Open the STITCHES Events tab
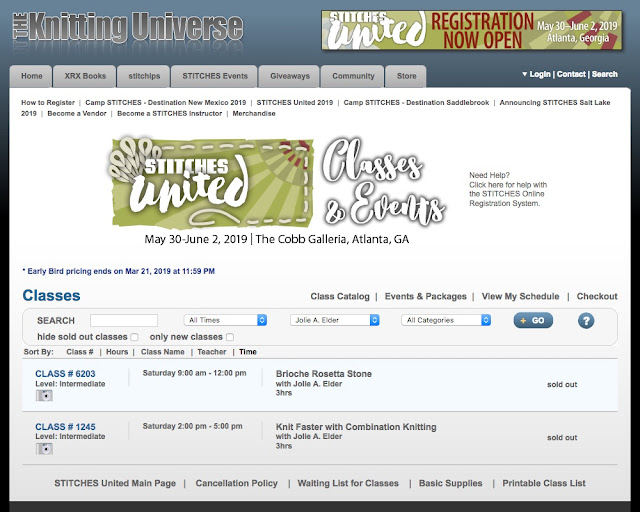 (214, 76)
